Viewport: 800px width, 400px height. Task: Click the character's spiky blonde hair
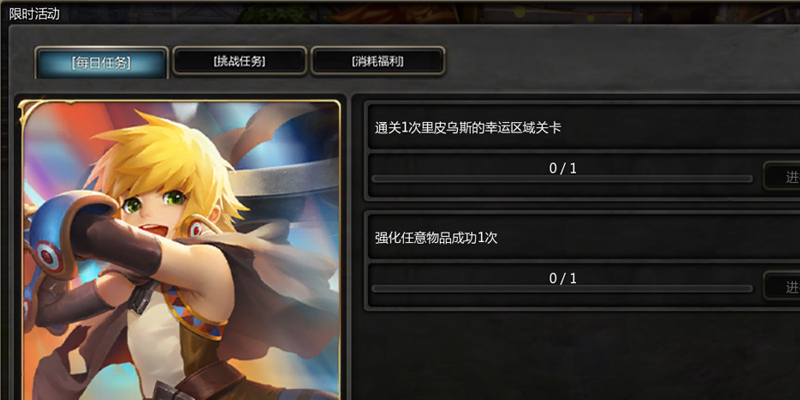point(168,153)
